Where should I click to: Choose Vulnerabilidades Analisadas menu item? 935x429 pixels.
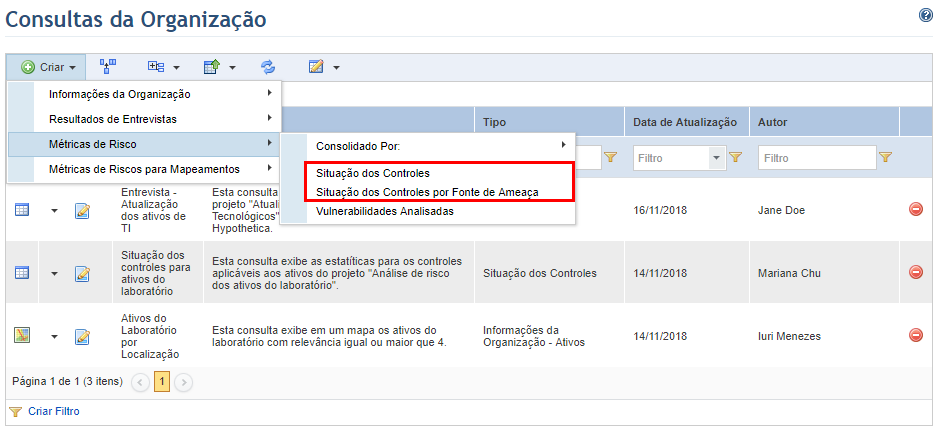click(x=385, y=211)
